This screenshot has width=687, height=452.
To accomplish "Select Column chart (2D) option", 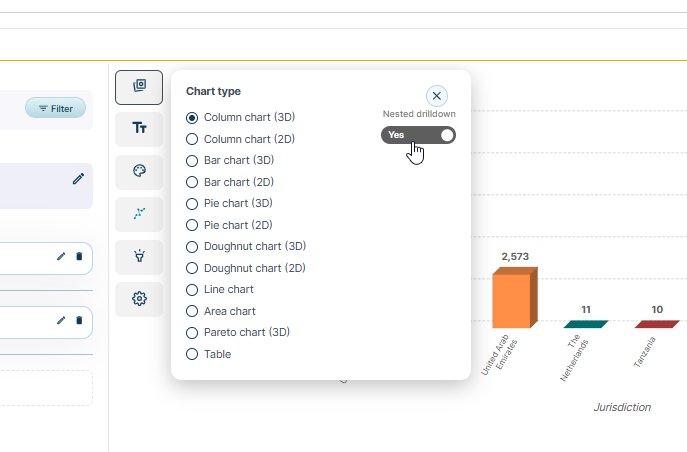I will click(x=192, y=139).
